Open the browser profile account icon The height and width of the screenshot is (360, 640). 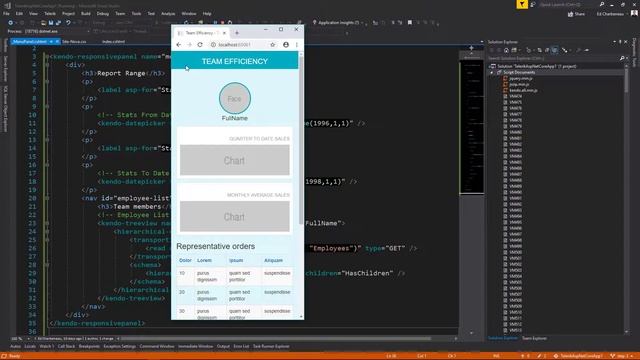click(x=286, y=44)
